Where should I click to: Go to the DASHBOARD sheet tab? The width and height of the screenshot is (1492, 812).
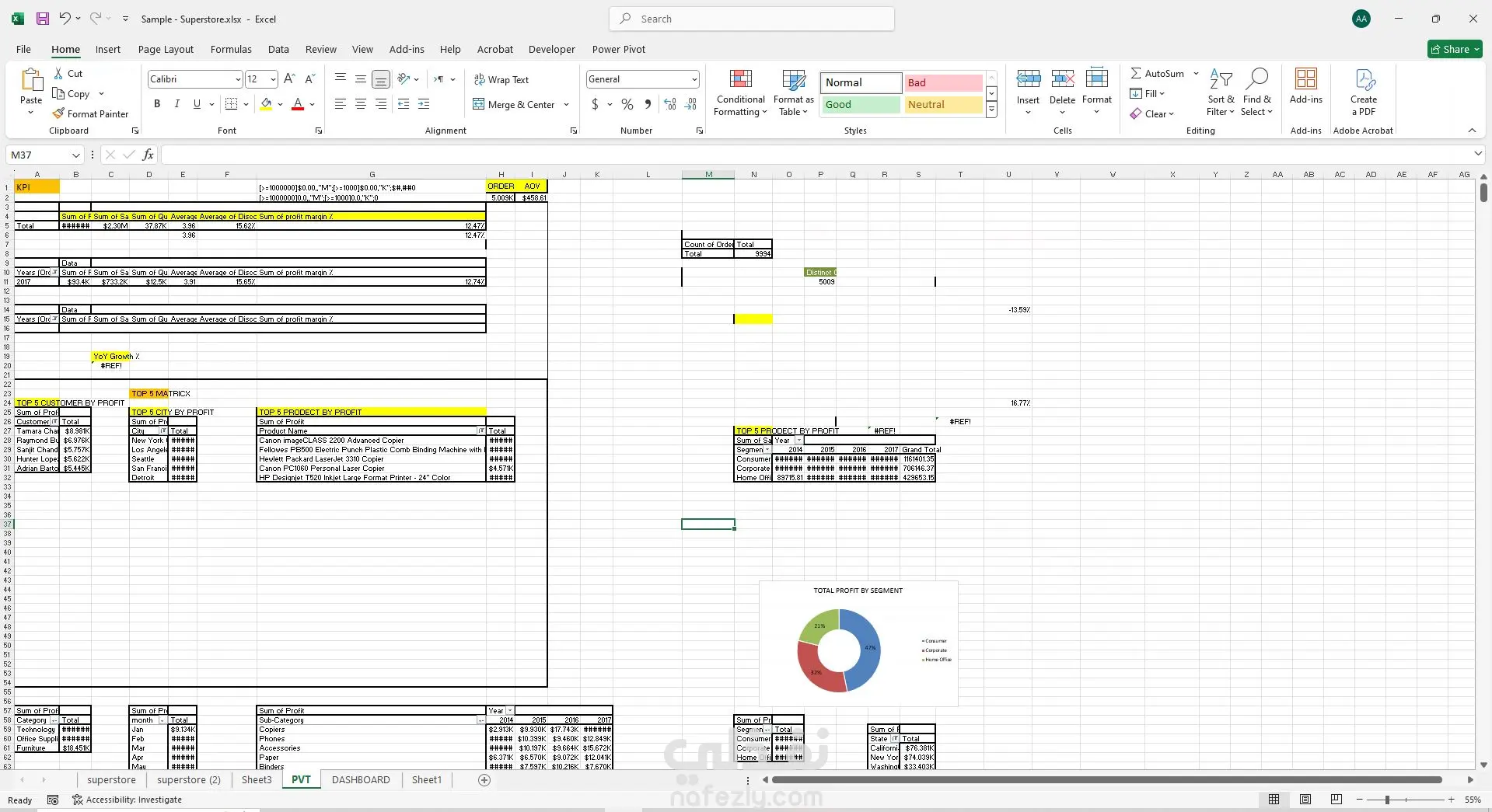pyautogui.click(x=361, y=780)
